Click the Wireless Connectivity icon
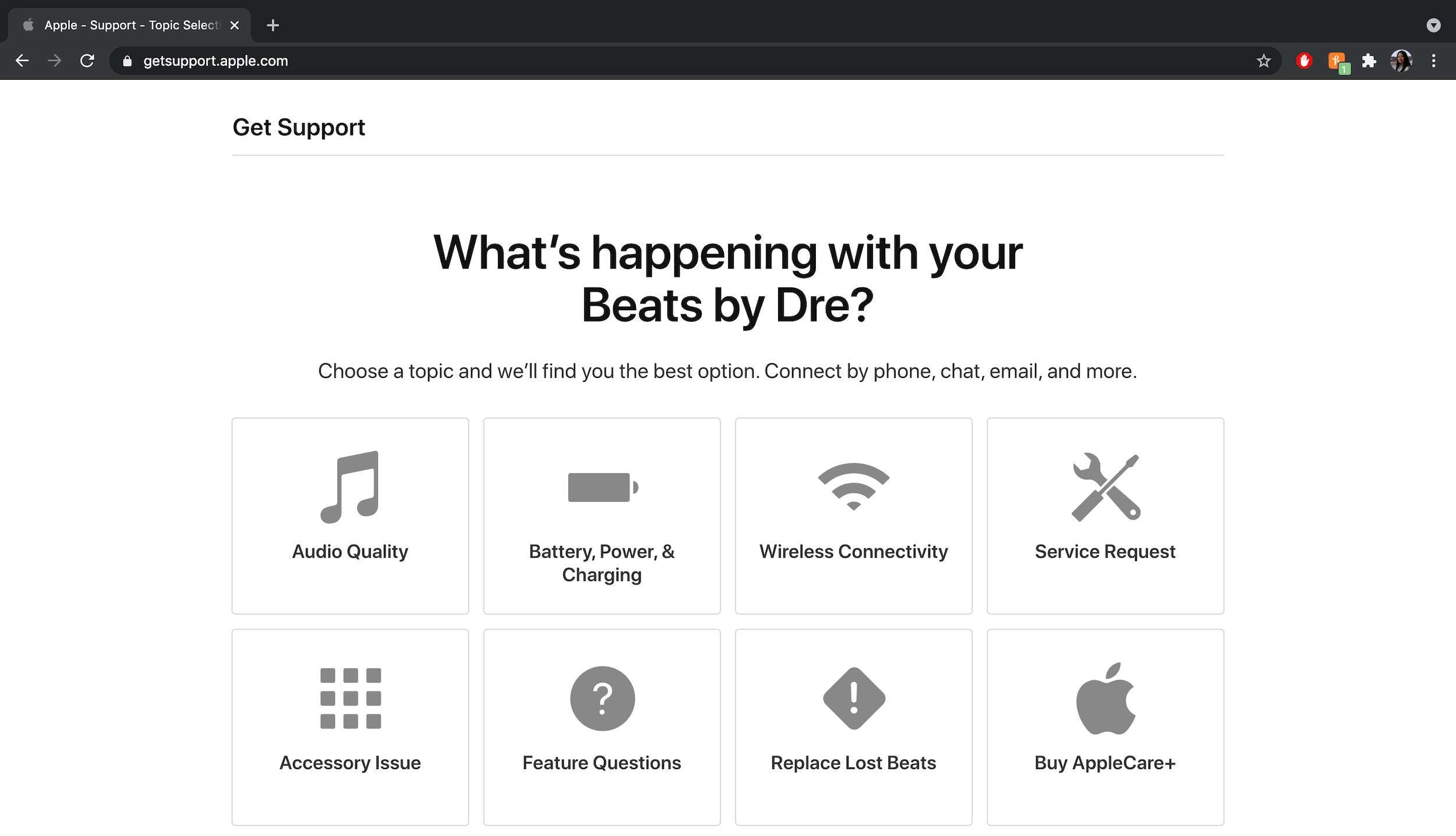This screenshot has width=1456, height=836. point(853,488)
